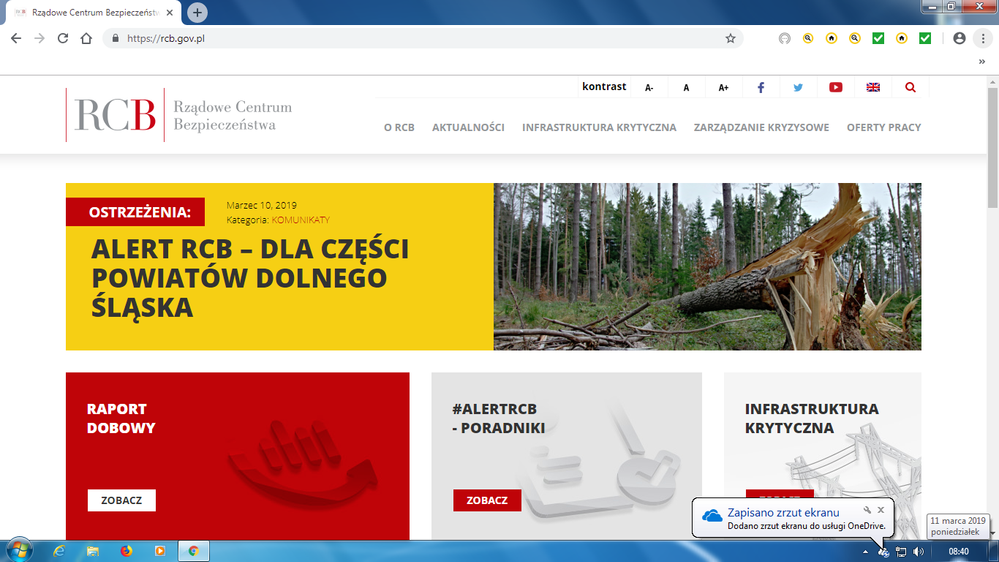Open the volume speaker tray icon
The width and height of the screenshot is (999, 562).
918,552
